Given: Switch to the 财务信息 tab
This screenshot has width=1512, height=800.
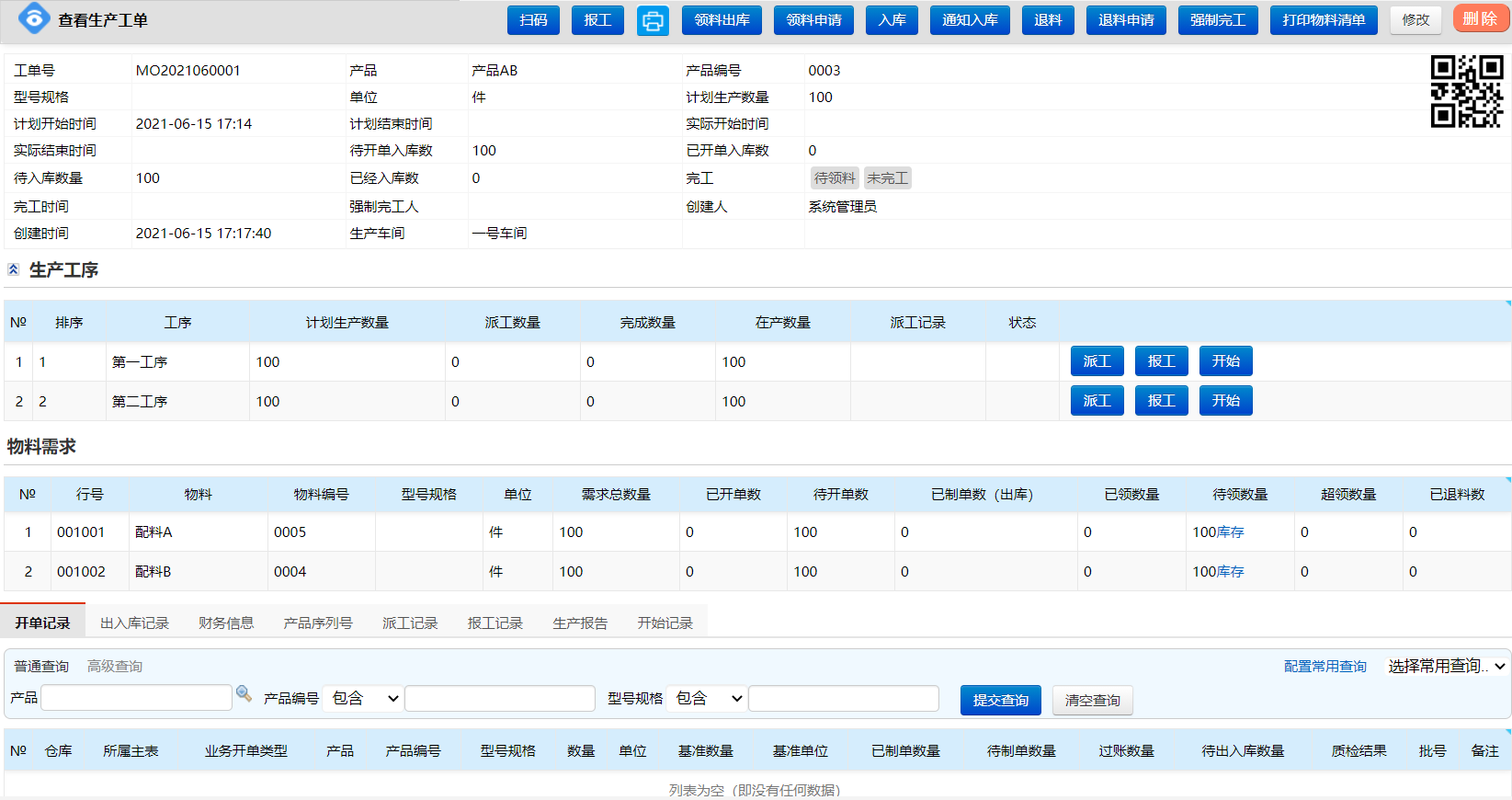Looking at the screenshot, I should click(x=226, y=623).
